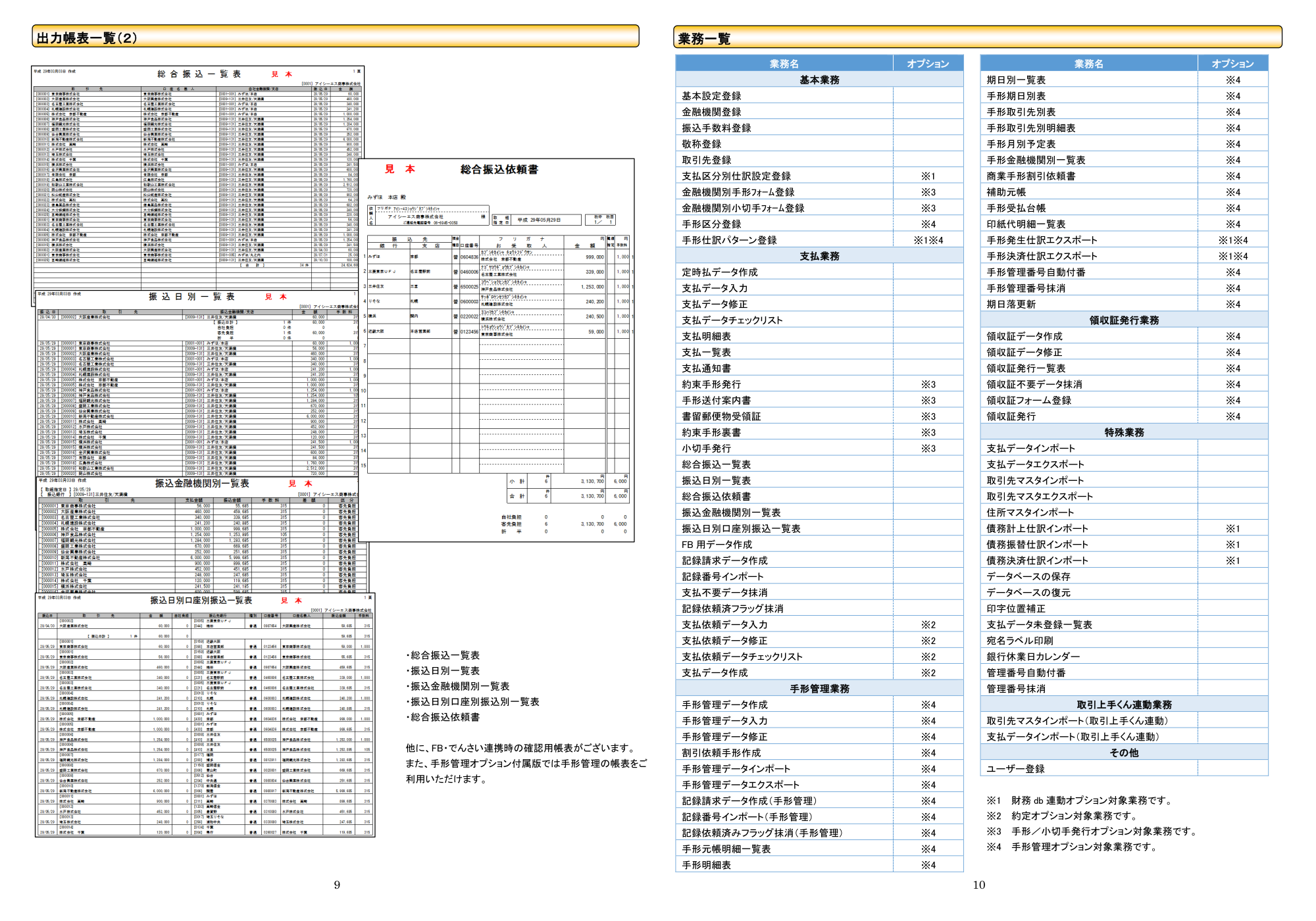Select the 領収証不要データ抹消 row
1316x921 pixels.
tap(1124, 384)
